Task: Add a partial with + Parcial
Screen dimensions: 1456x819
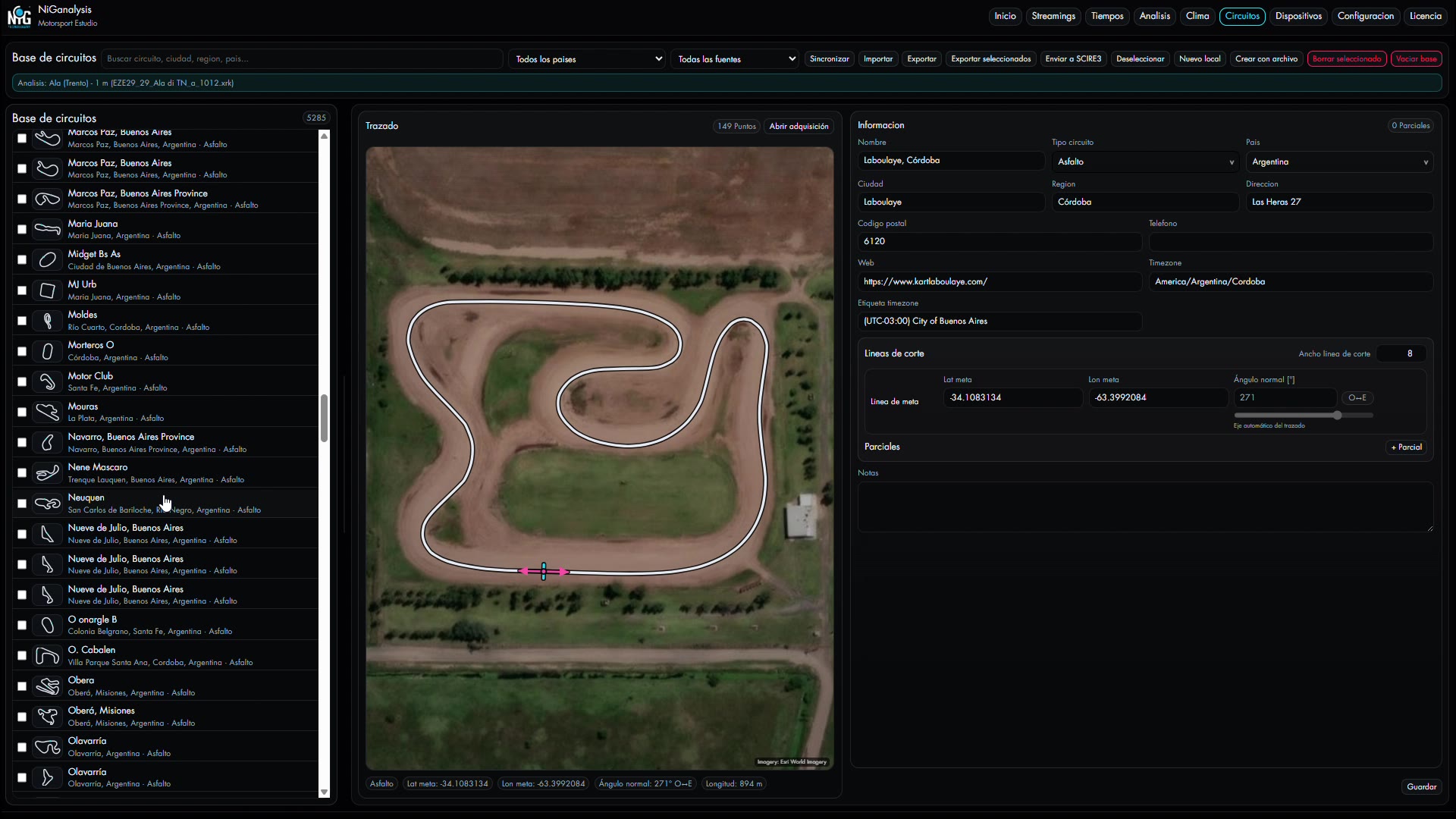Action: pyautogui.click(x=1407, y=447)
